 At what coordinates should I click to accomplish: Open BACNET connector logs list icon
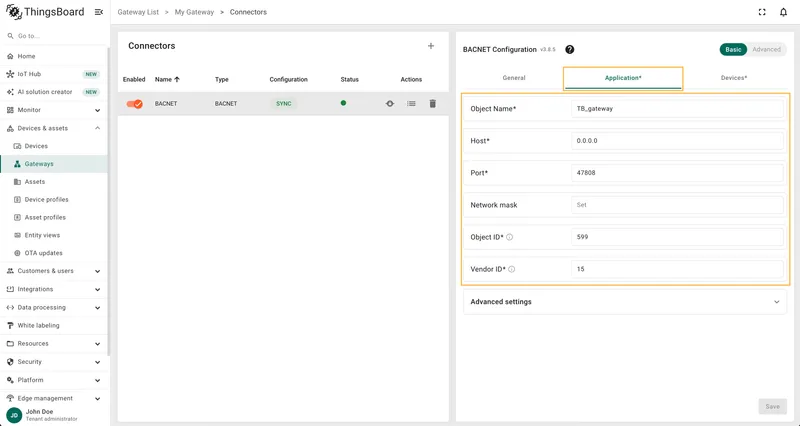(x=411, y=104)
